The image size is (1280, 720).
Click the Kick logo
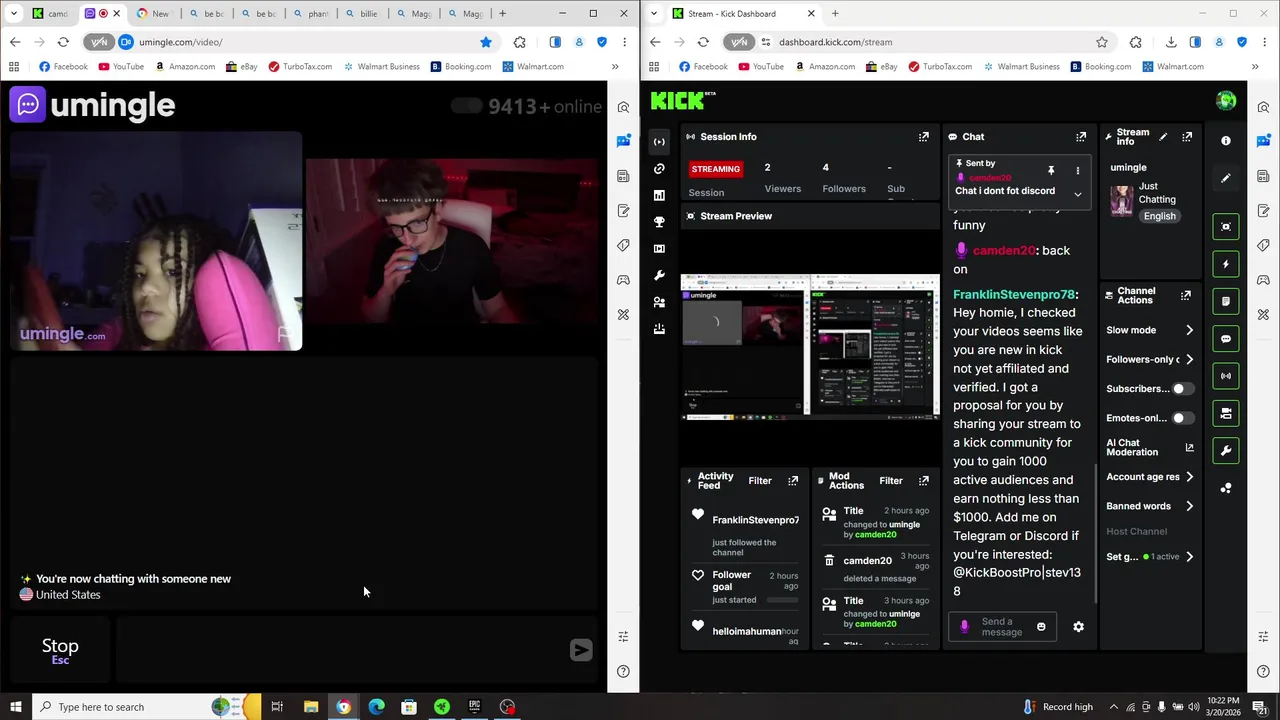coord(683,100)
